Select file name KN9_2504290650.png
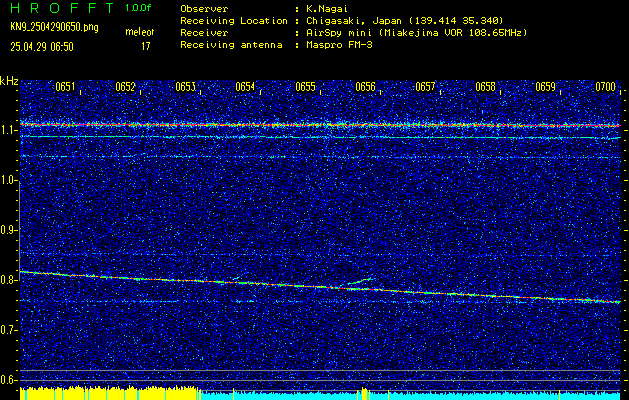 coord(54,28)
